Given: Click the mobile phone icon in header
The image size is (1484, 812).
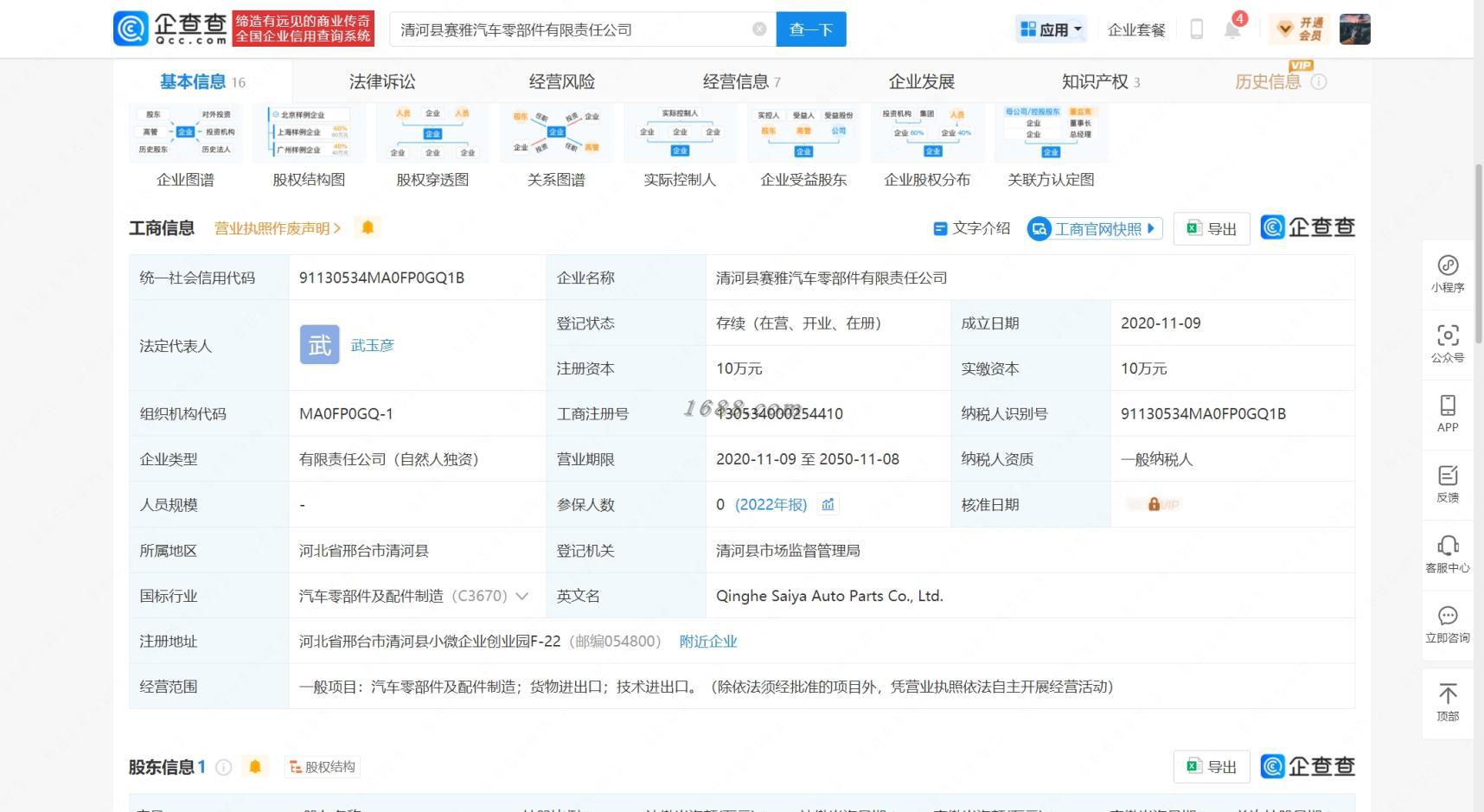Looking at the screenshot, I should point(1197,29).
